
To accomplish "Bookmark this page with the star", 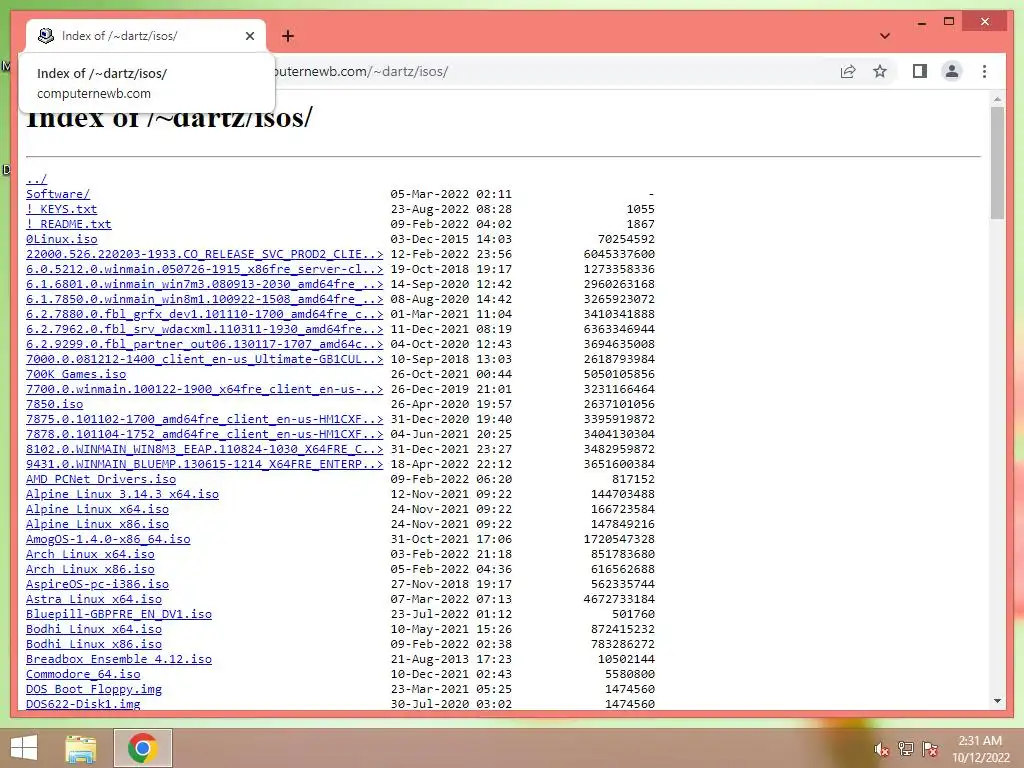I will tap(880, 71).
